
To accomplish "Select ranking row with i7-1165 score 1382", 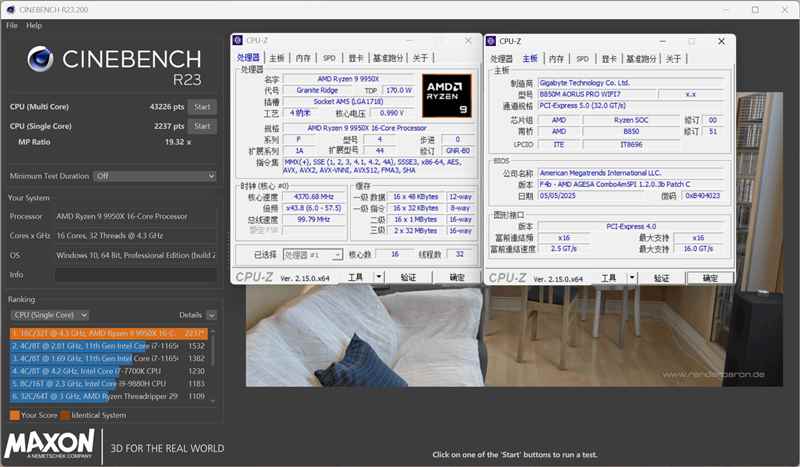I will tap(109, 358).
